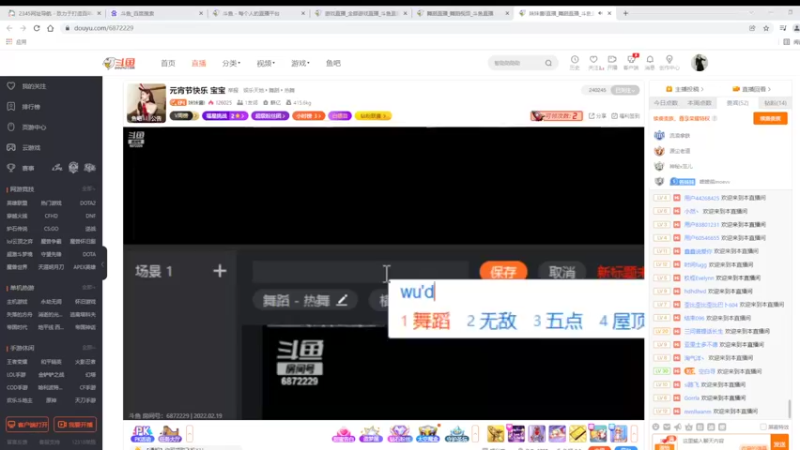Toggle the chat effects checkbox above chat input
Image resolution: width=800 pixels, height=450 pixels.
point(763,427)
